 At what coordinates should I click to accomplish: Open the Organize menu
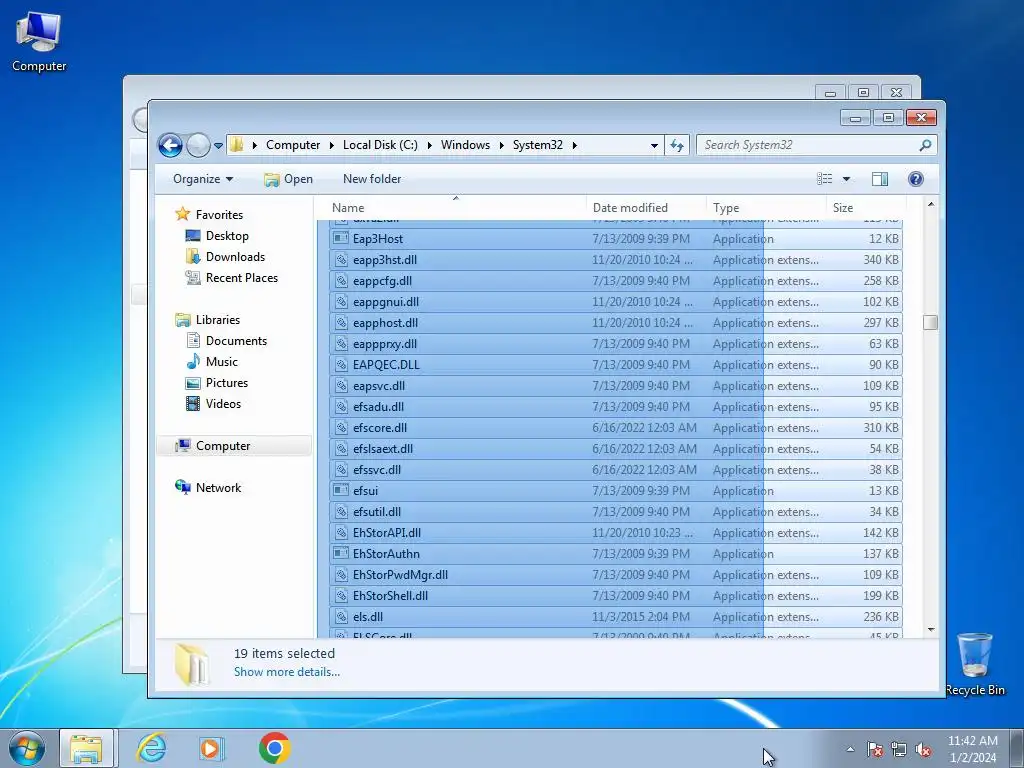click(x=202, y=179)
